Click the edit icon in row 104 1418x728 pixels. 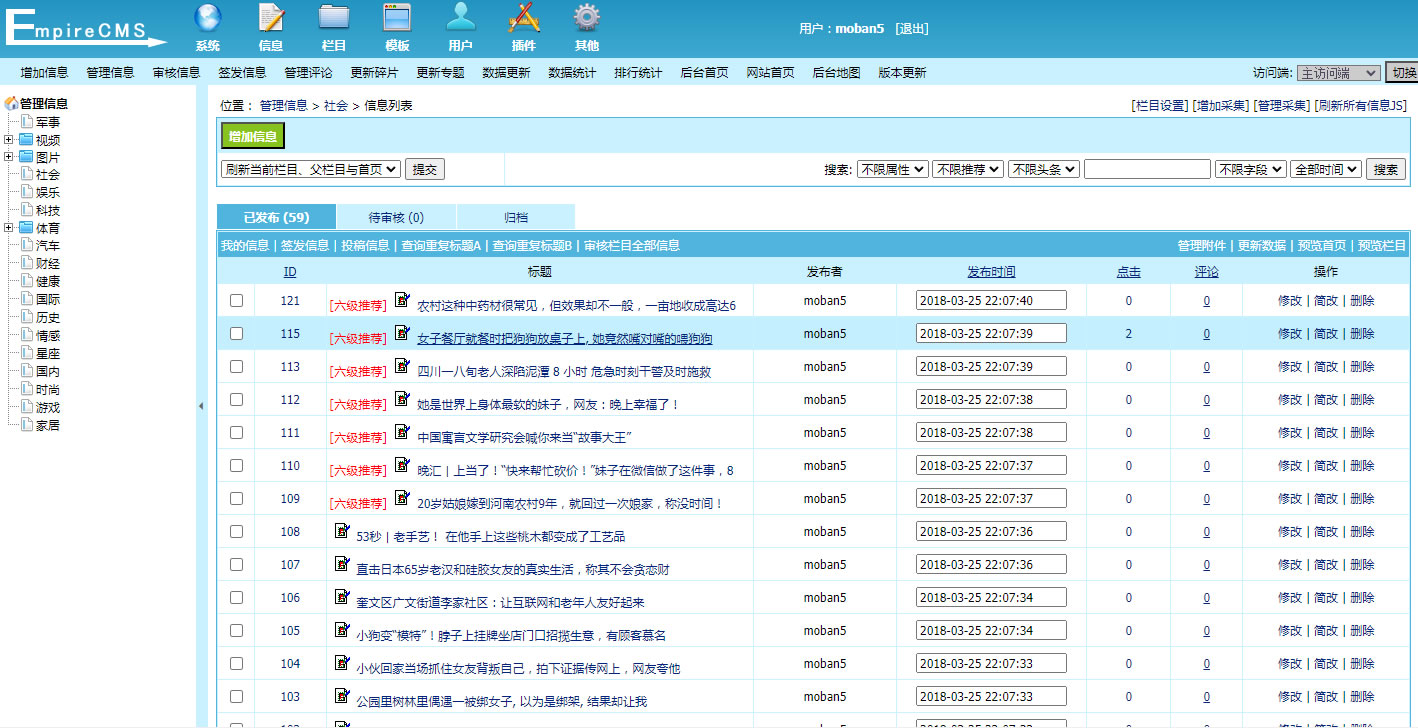(342, 662)
